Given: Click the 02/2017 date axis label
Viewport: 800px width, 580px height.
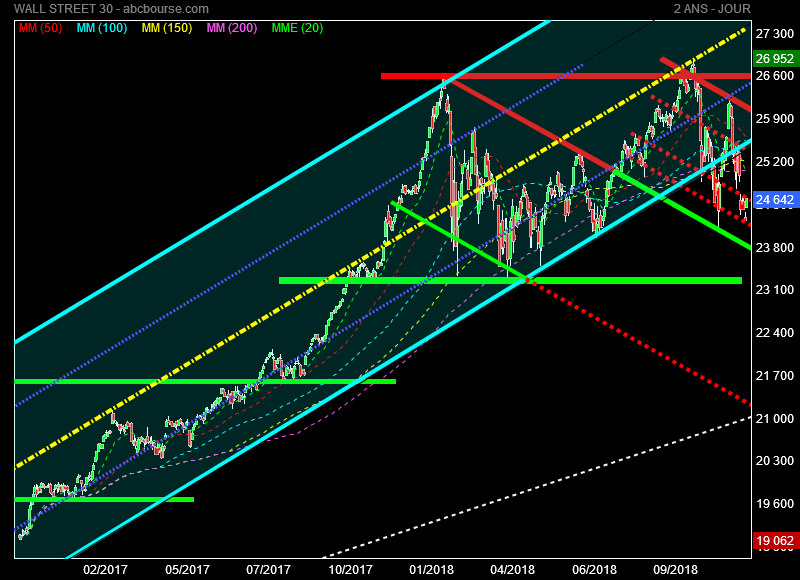Looking at the screenshot, I should 106,569.
